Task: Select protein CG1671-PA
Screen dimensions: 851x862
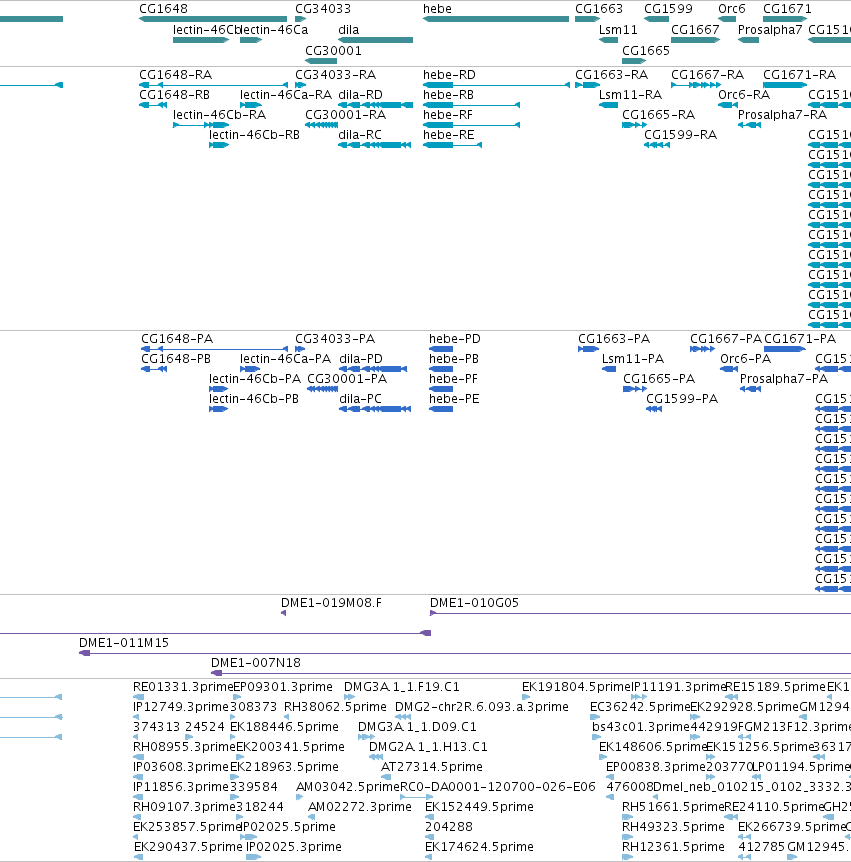Action: (800, 339)
